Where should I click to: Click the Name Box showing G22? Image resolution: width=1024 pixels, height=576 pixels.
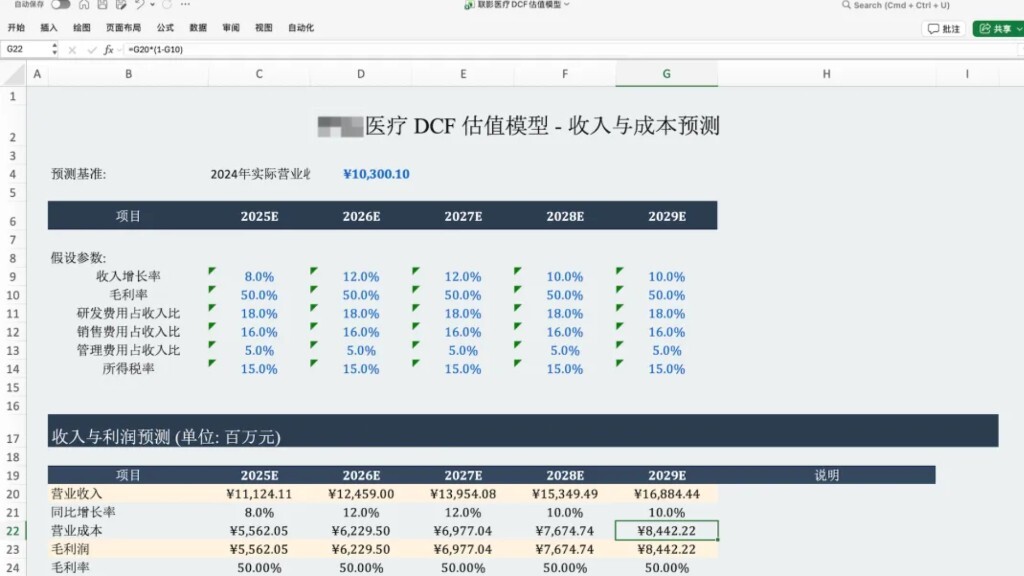tap(25, 49)
